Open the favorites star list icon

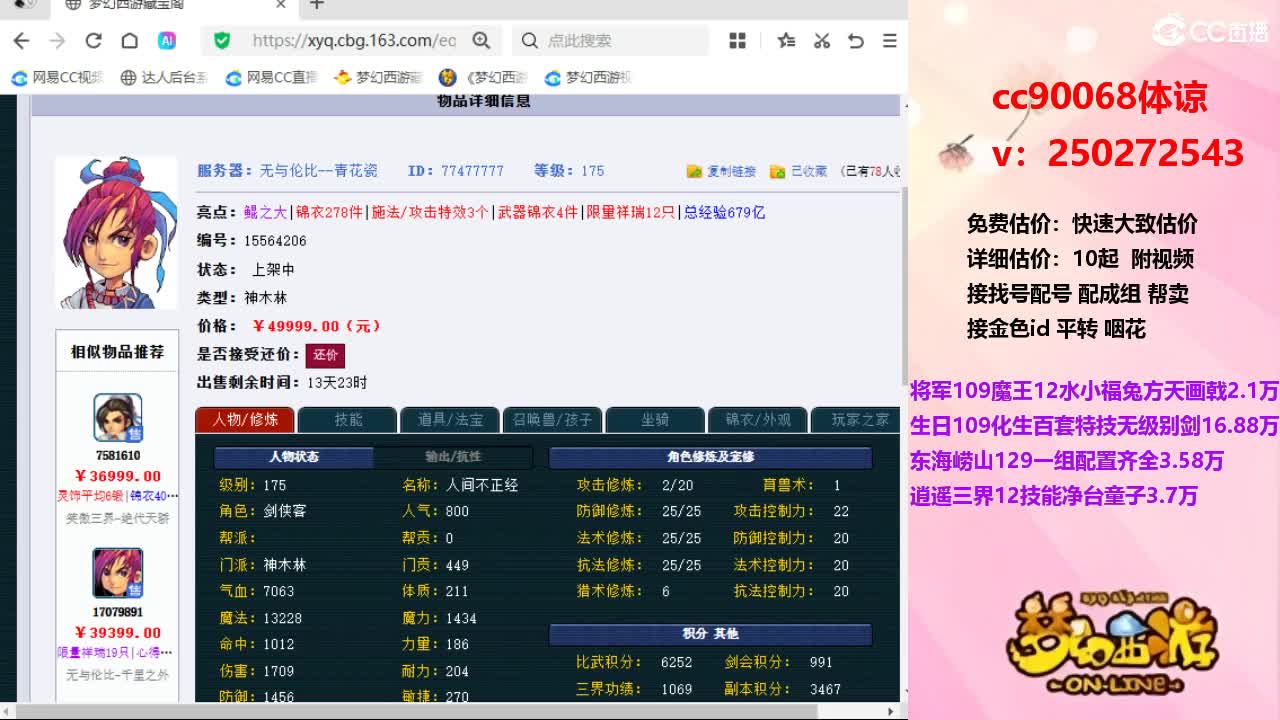coord(786,41)
